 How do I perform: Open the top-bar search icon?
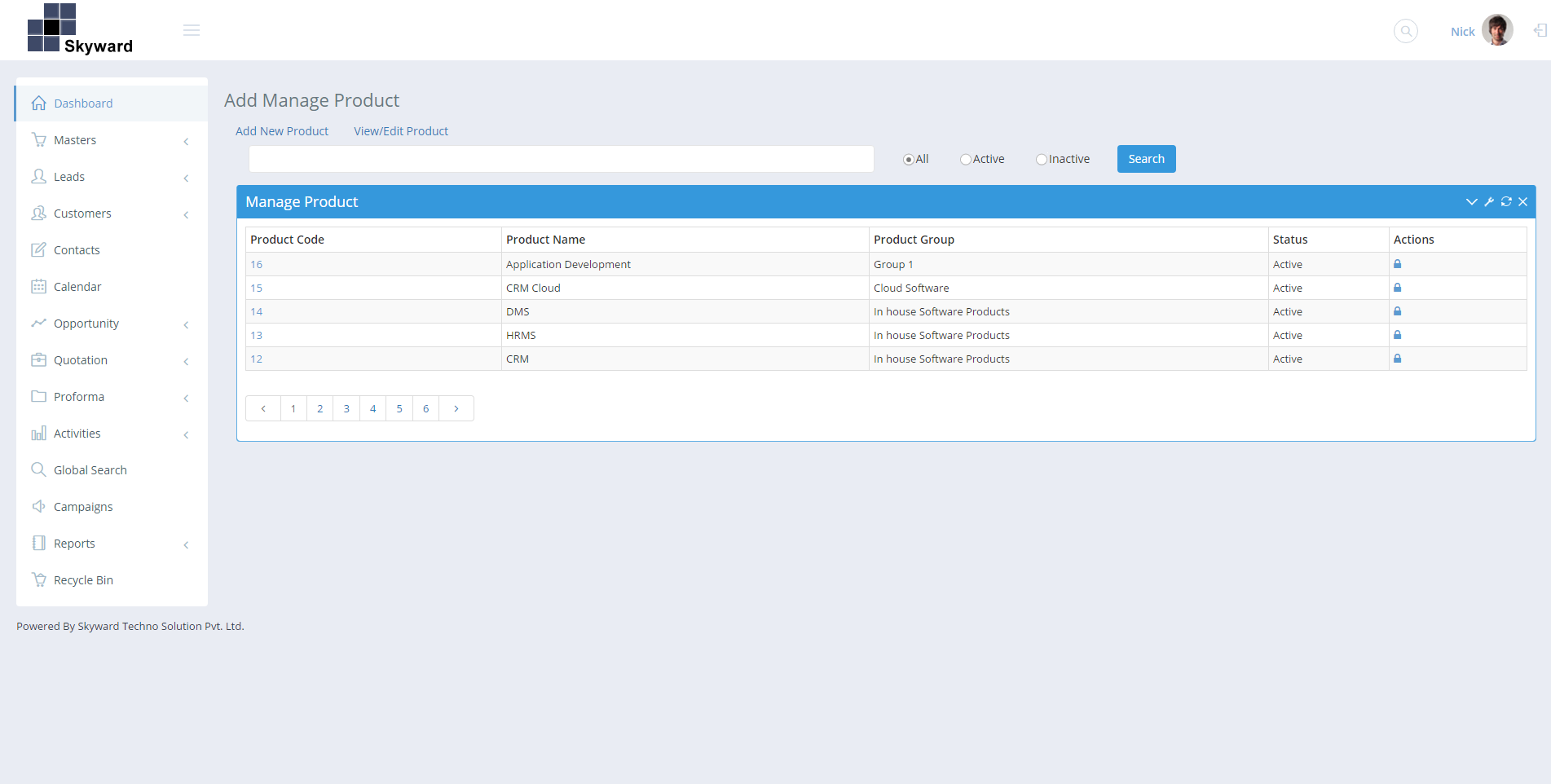[x=1406, y=31]
